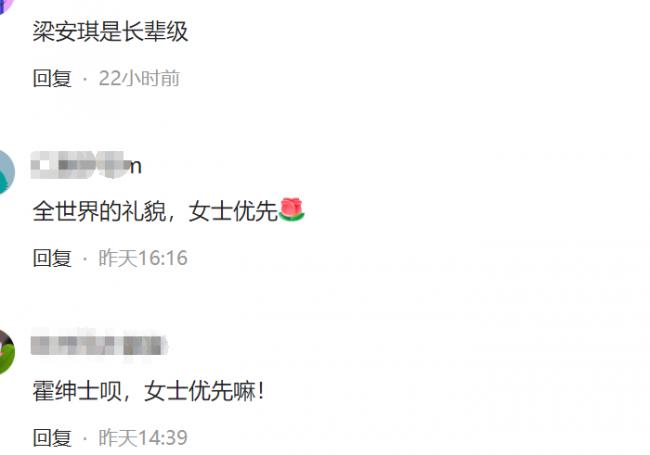Click the rose emoji after 女士优先

coord(292,210)
